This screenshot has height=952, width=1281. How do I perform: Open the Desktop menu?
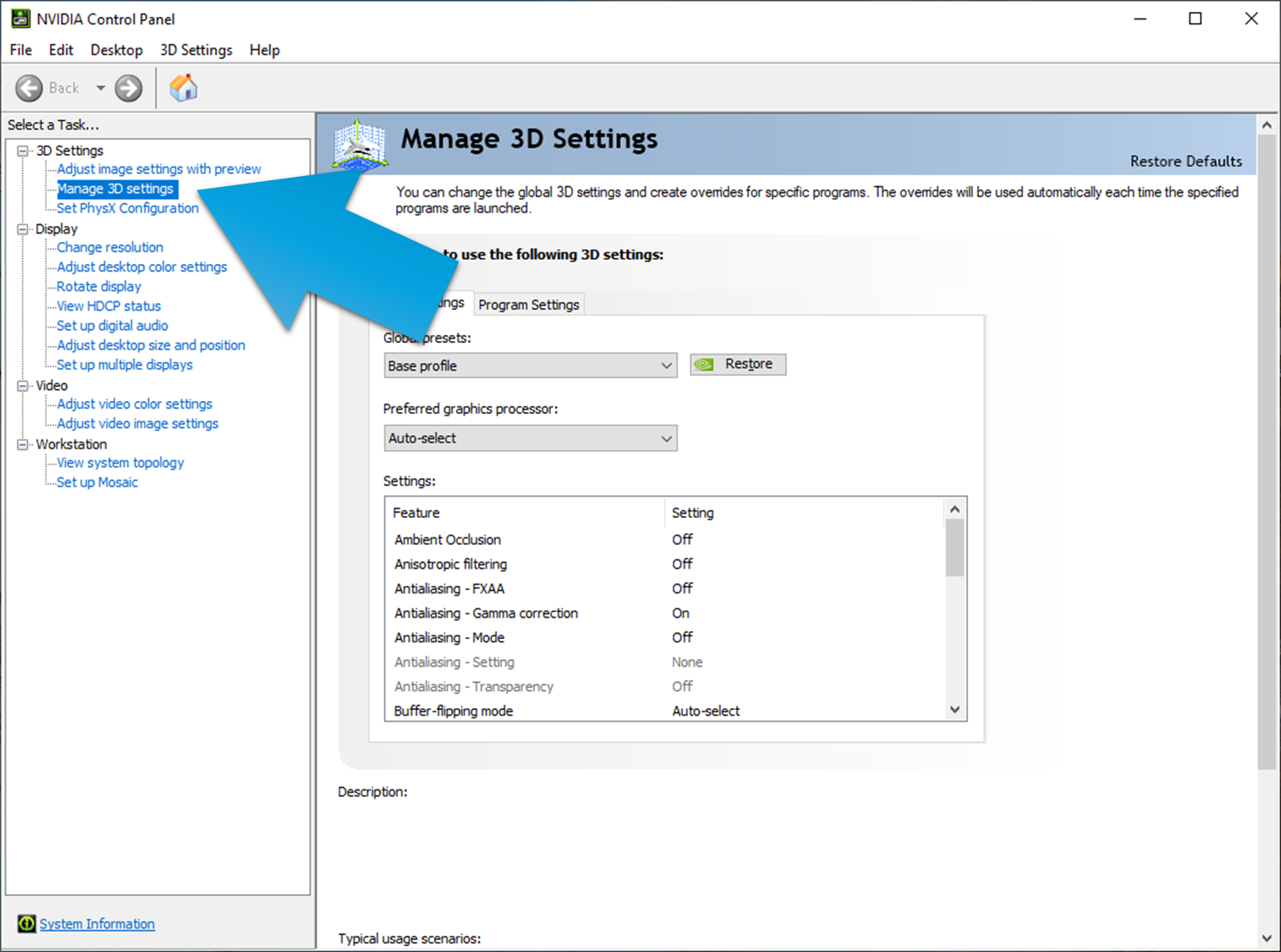pyautogui.click(x=117, y=50)
